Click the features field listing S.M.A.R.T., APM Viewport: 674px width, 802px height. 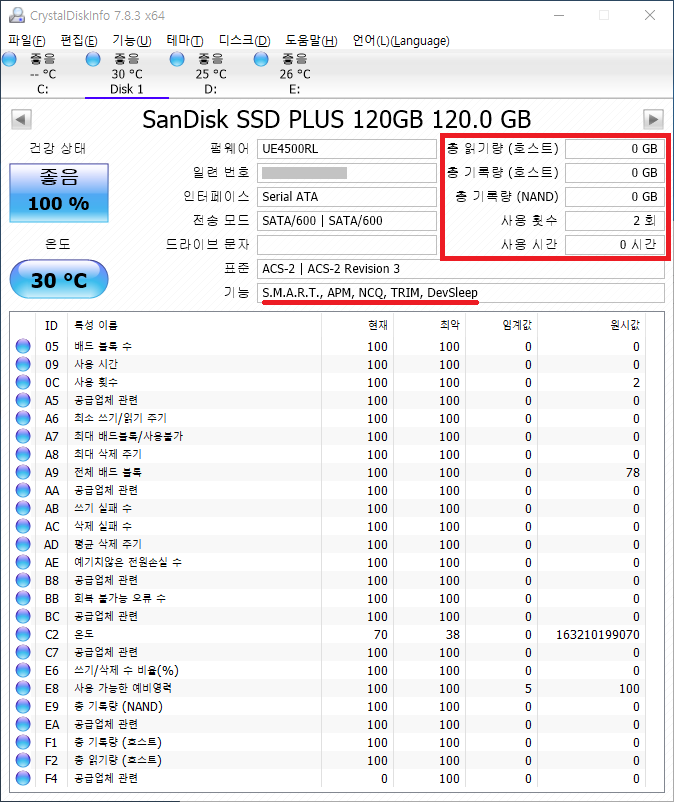[x=461, y=293]
